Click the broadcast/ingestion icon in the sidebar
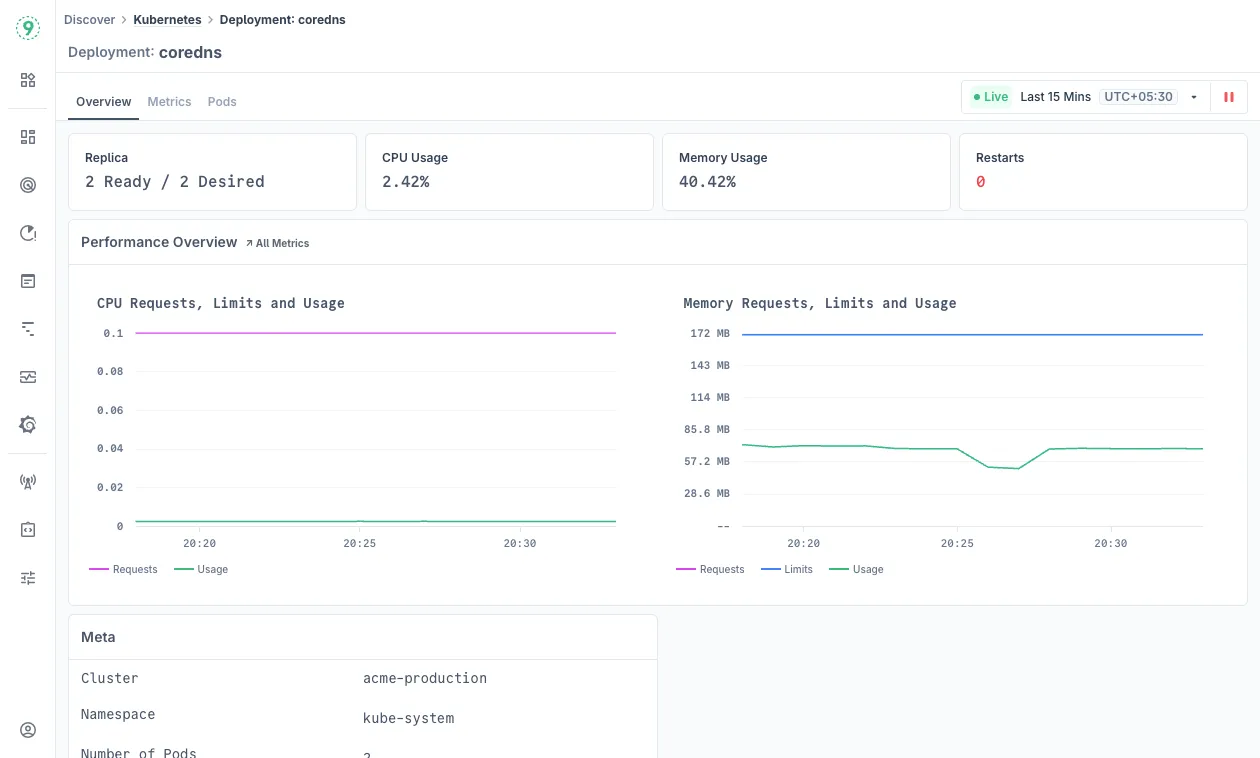 coord(27,481)
